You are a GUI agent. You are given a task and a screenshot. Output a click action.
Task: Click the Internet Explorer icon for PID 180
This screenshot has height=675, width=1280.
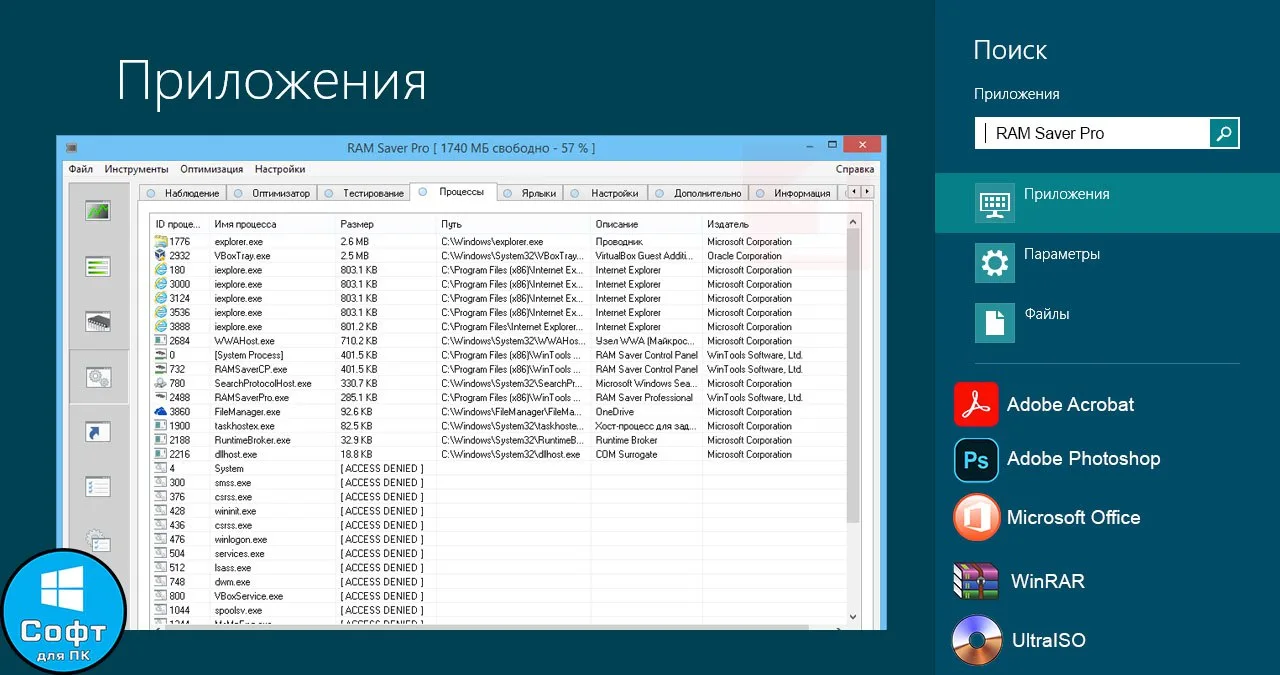(161, 270)
